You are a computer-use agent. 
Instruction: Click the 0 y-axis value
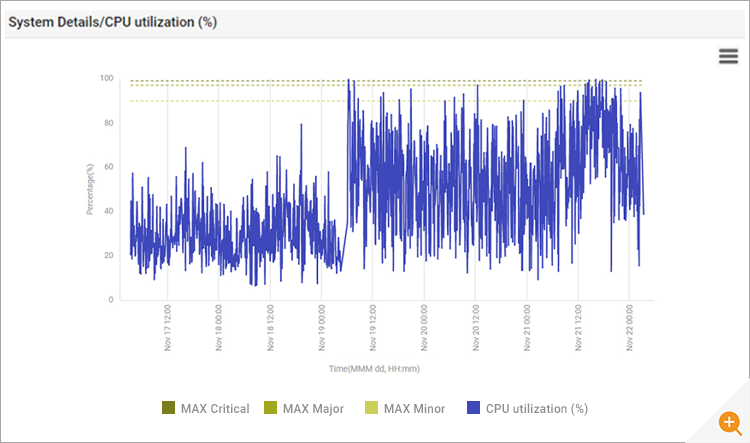coord(111,299)
